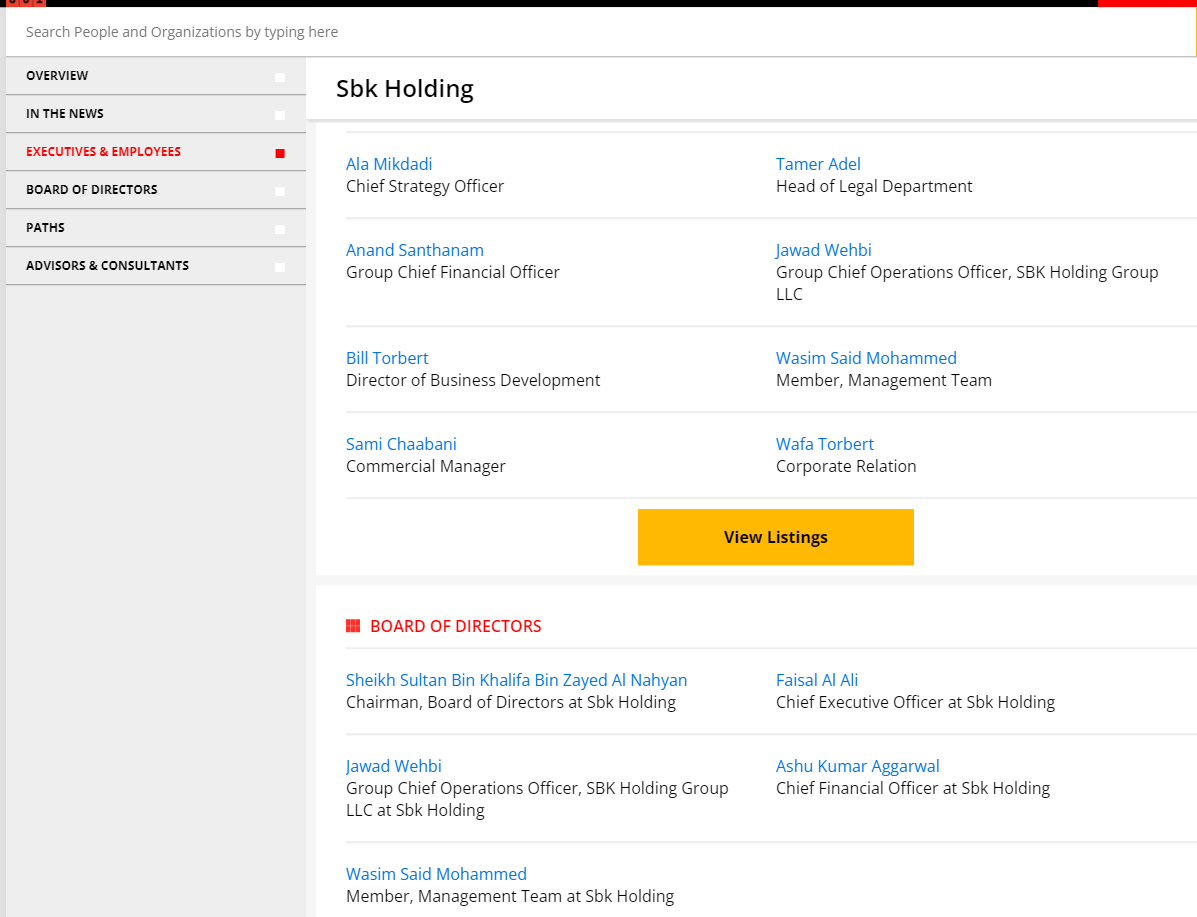This screenshot has width=1197, height=917.
Task: Click the square marker beside Paths
Action: pos(280,229)
